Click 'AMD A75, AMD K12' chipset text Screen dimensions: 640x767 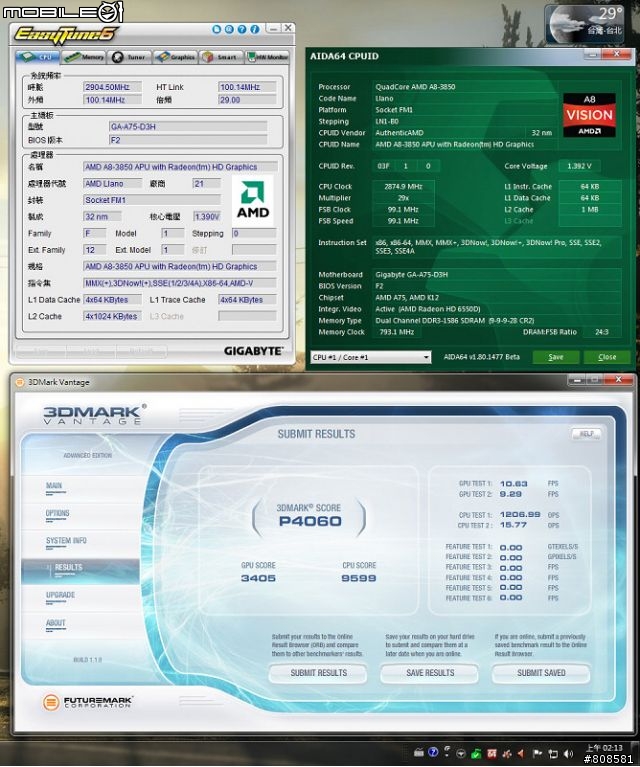pyautogui.click(x=407, y=297)
